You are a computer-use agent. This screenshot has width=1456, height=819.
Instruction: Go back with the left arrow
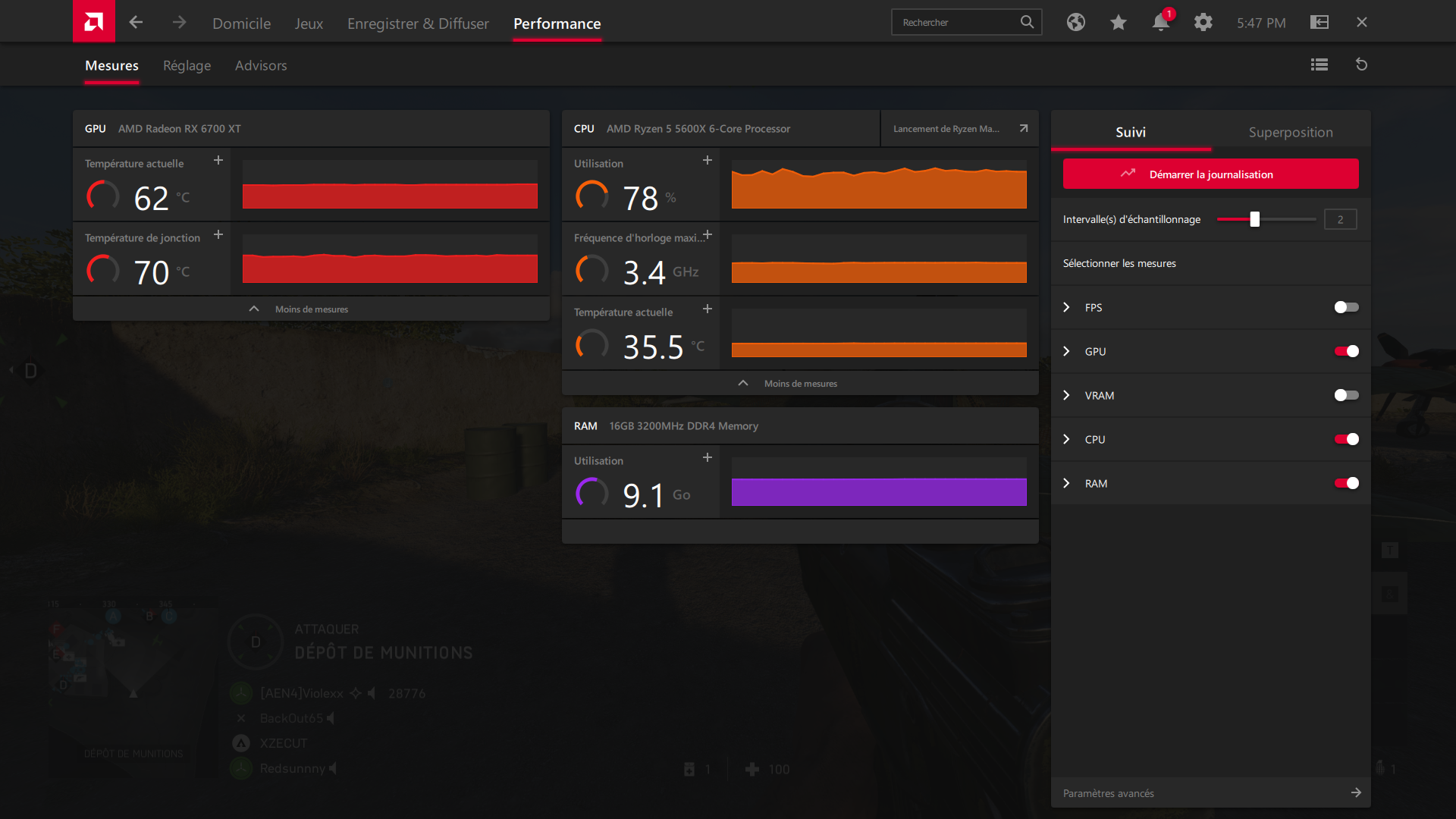pyautogui.click(x=136, y=22)
